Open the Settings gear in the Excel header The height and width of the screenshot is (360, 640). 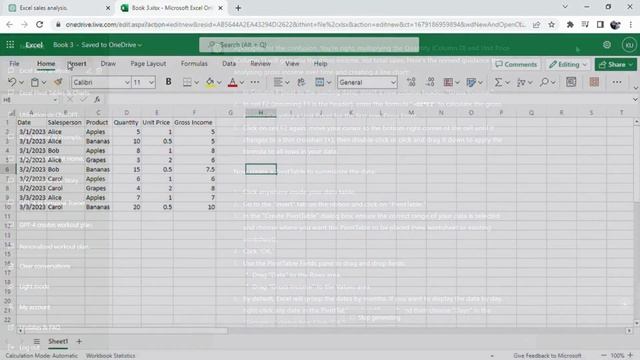607,45
